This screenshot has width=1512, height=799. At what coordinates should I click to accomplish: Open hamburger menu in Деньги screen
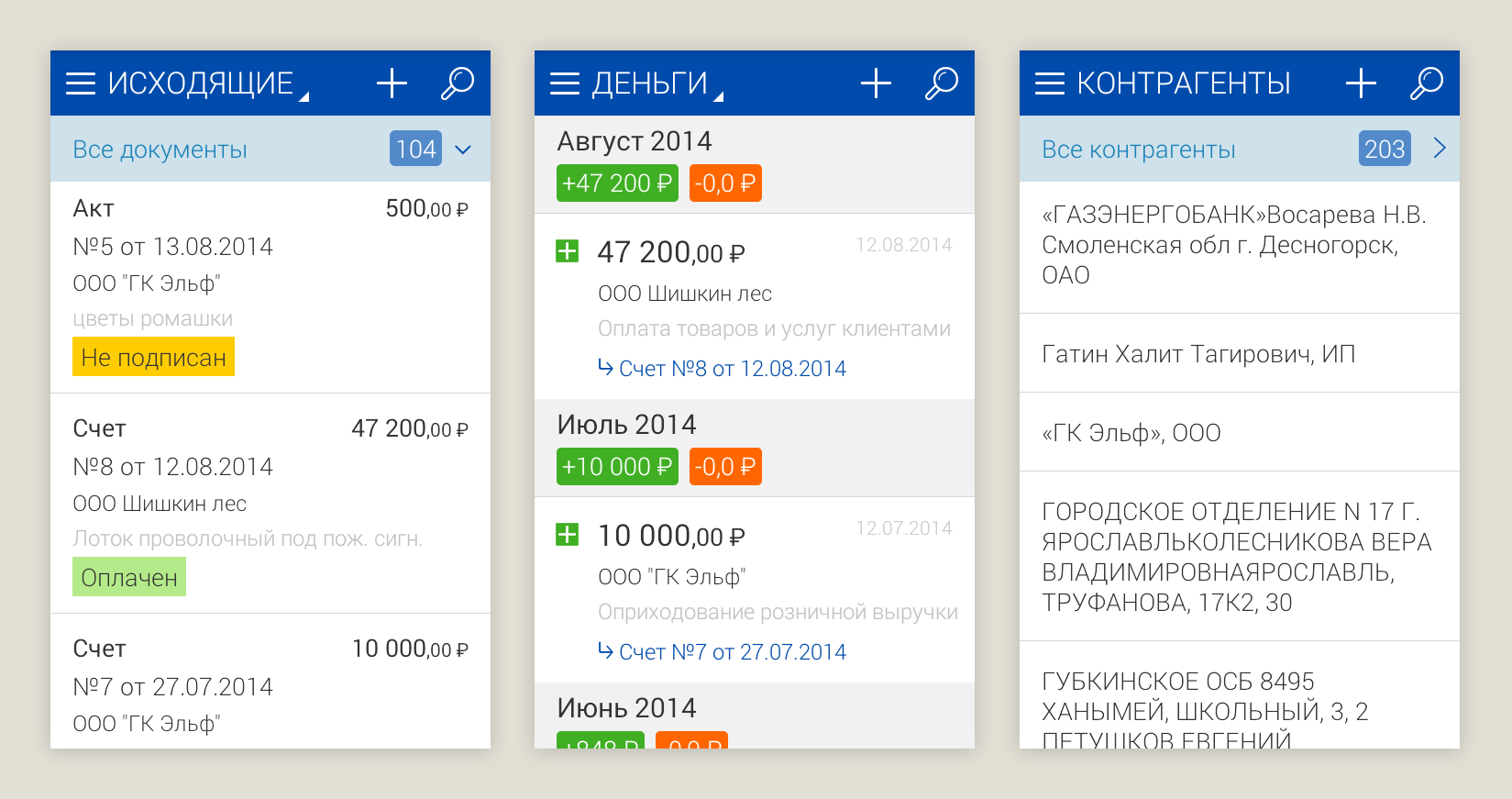565,83
